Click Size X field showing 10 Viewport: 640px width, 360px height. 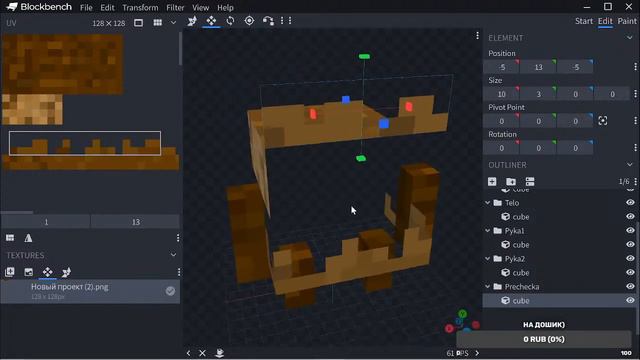(502, 94)
